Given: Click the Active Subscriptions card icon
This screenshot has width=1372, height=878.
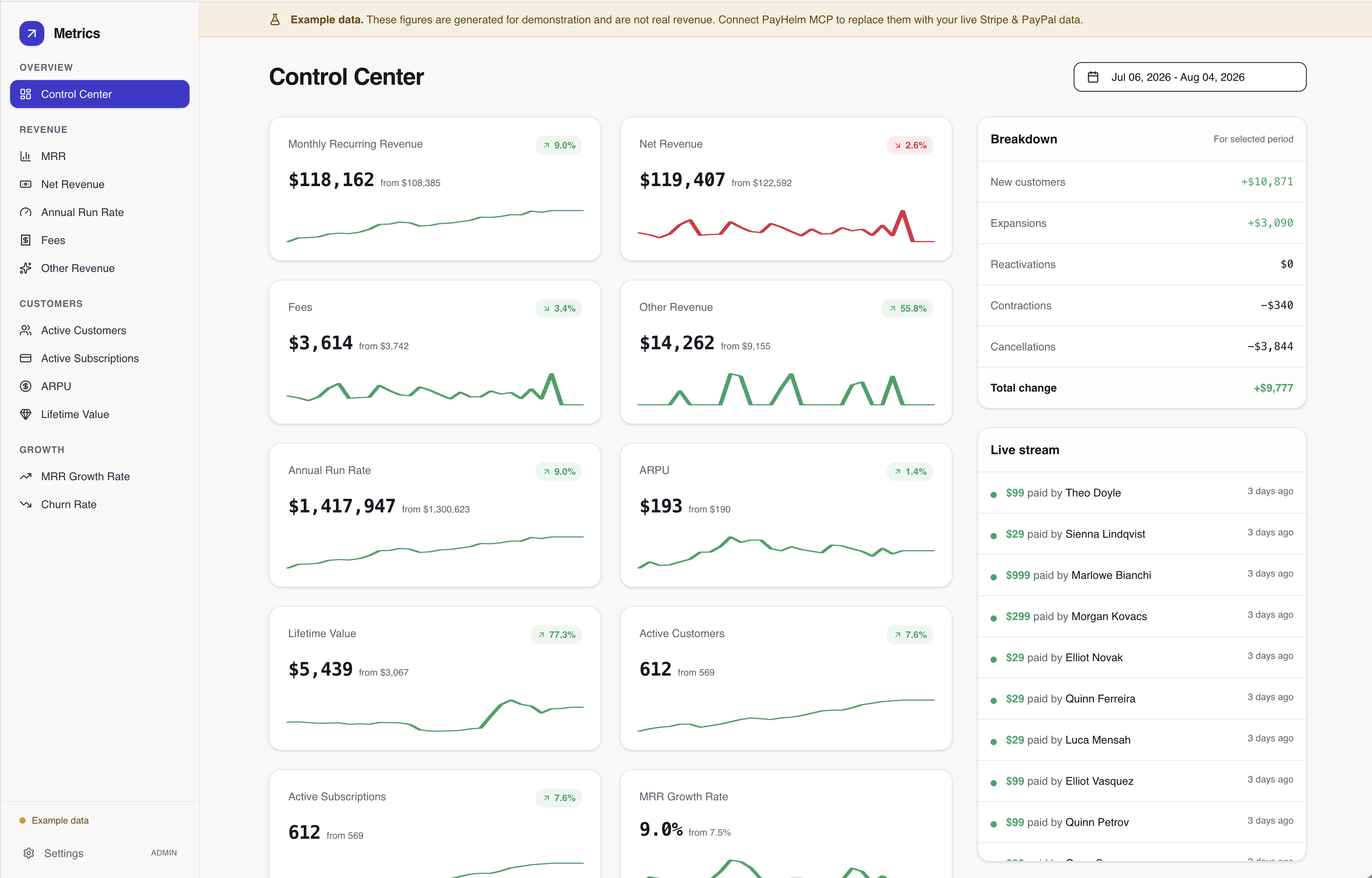Looking at the screenshot, I should click(x=26, y=358).
